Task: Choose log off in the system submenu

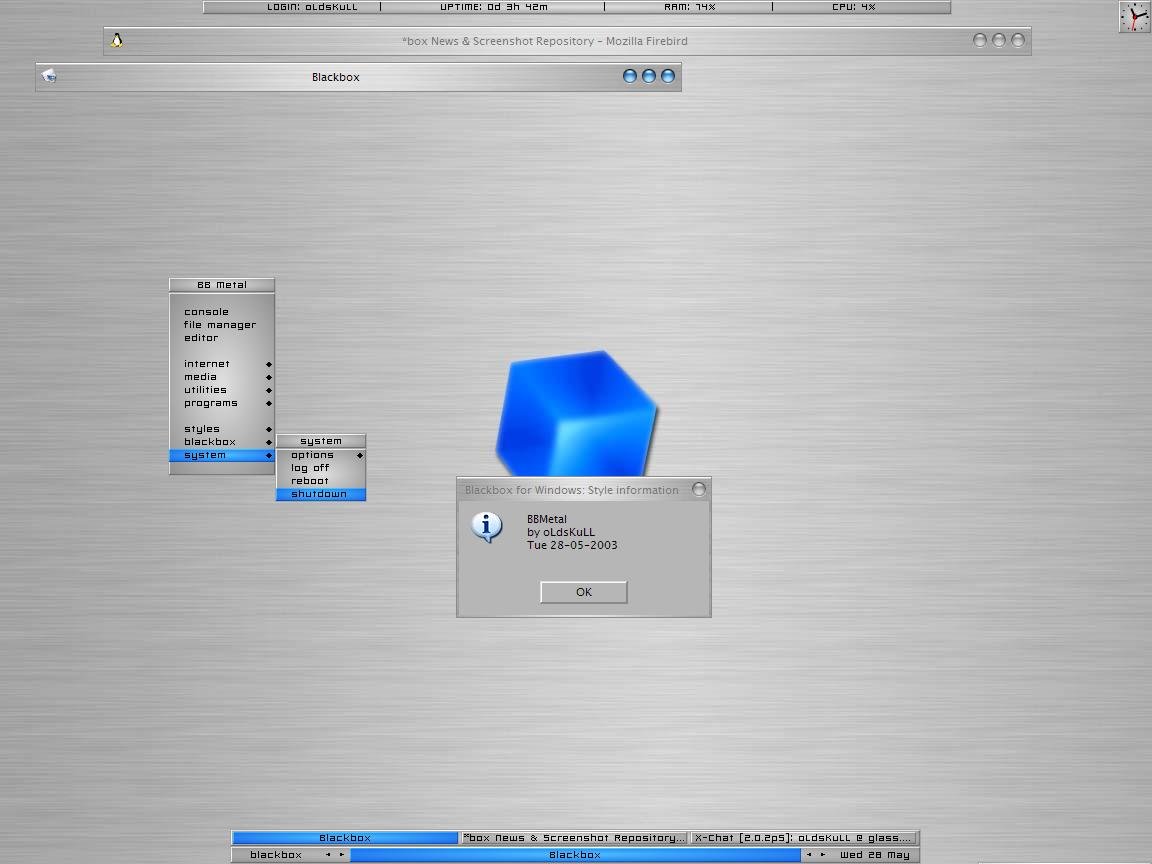Action: 321,468
